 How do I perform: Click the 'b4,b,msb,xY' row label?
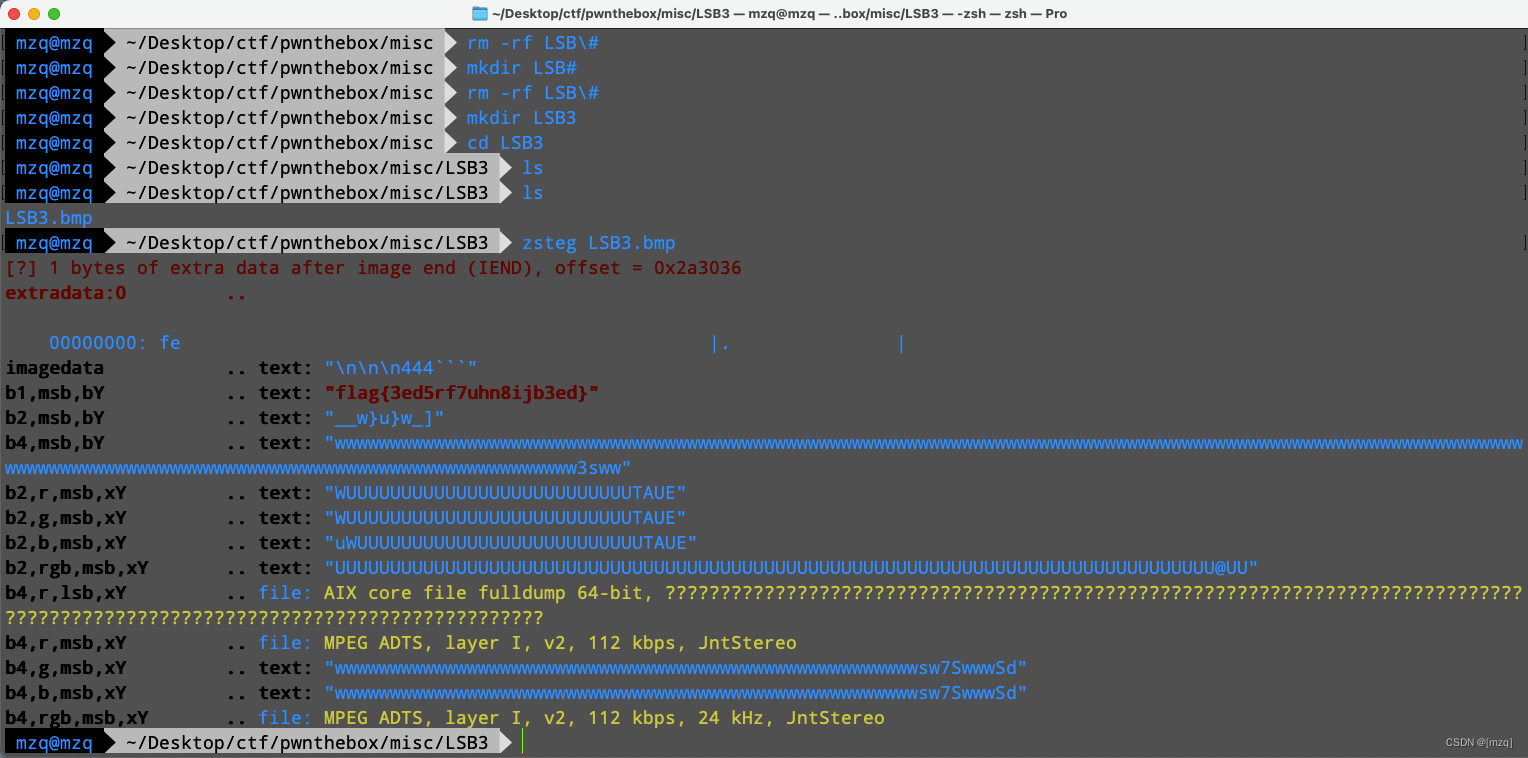(66, 693)
